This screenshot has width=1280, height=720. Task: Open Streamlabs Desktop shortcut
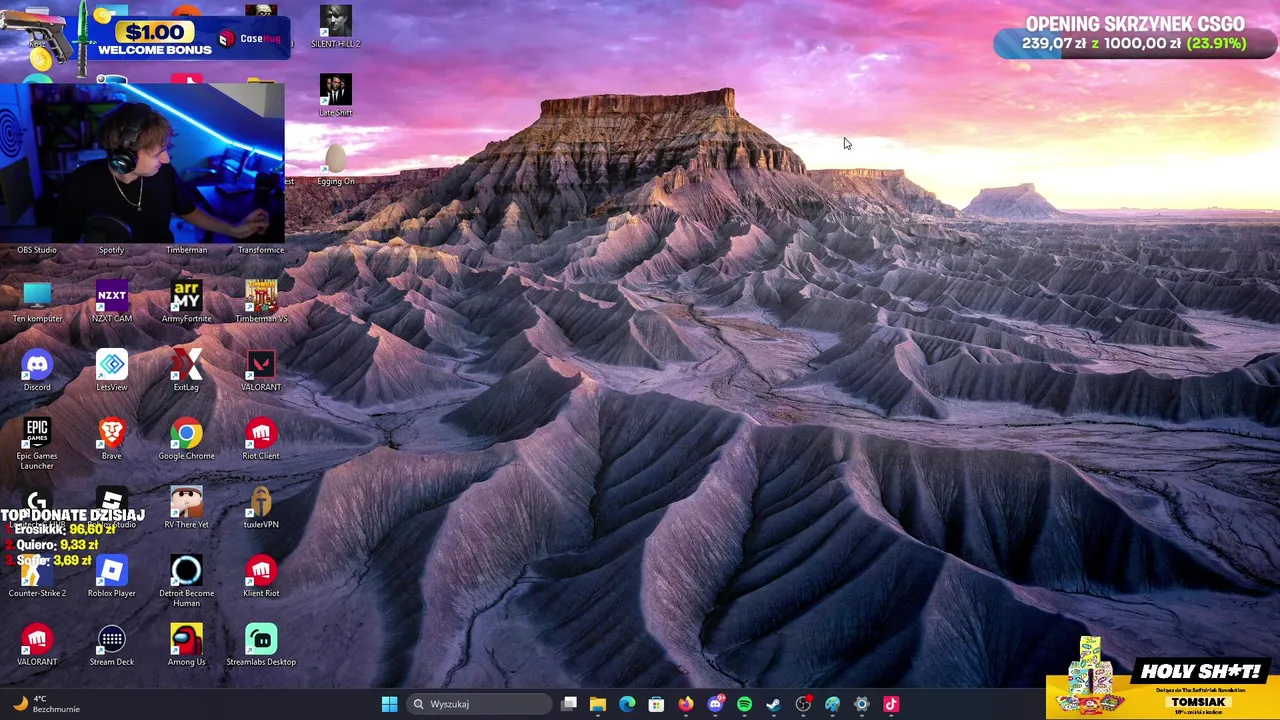pos(261,645)
